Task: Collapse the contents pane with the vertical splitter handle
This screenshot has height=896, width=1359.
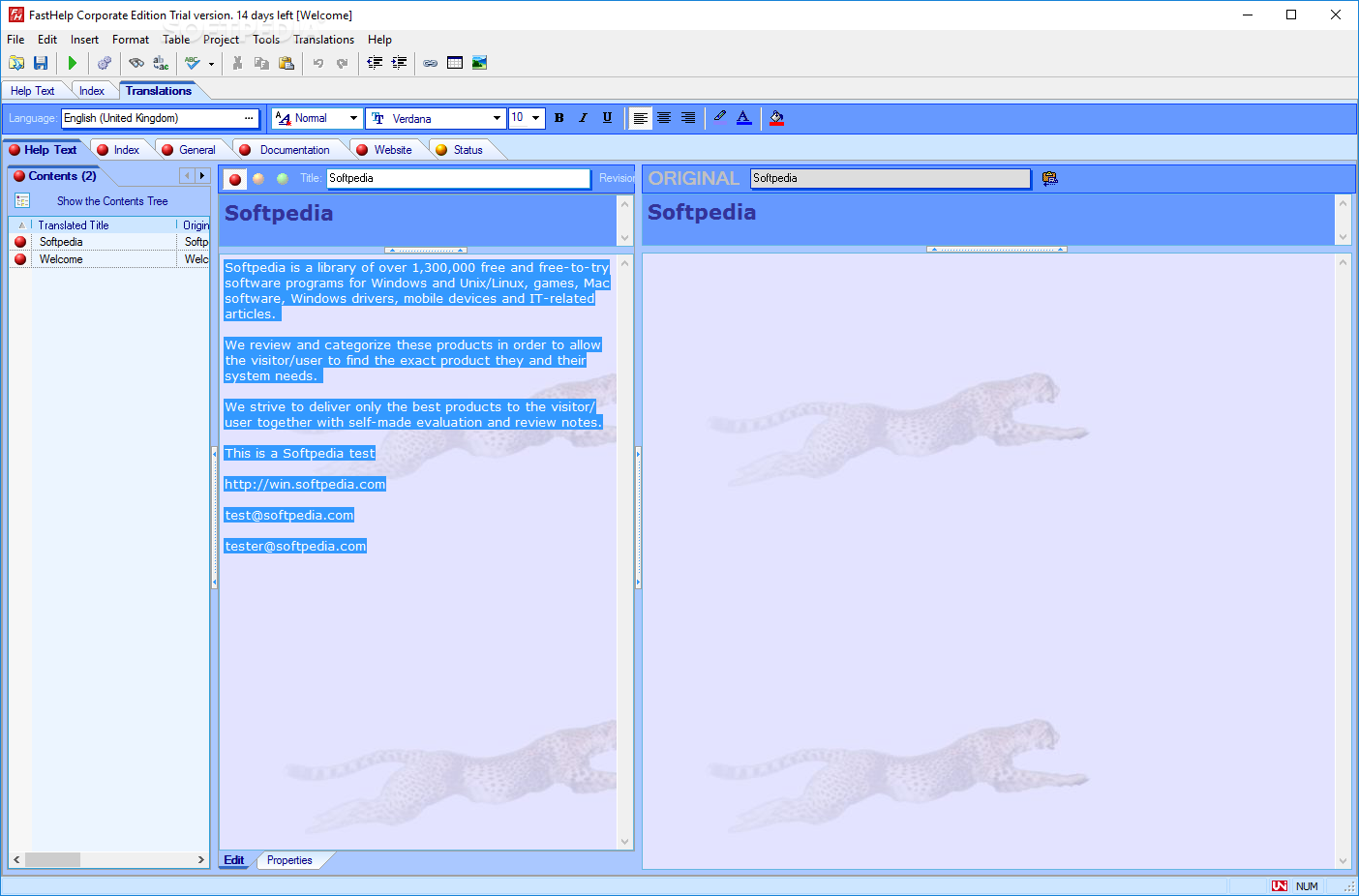Action: point(215,518)
